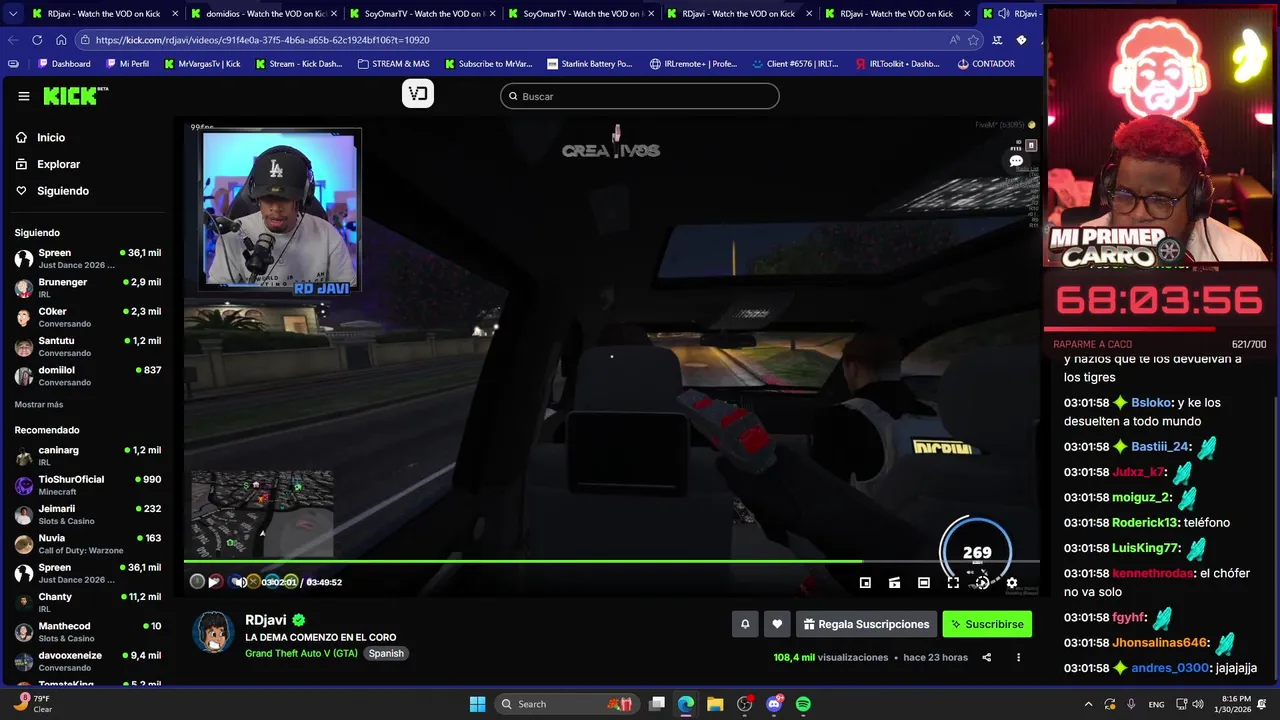The width and height of the screenshot is (1280, 720).
Task: Close the domidios browser tab
Action: (x=332, y=14)
